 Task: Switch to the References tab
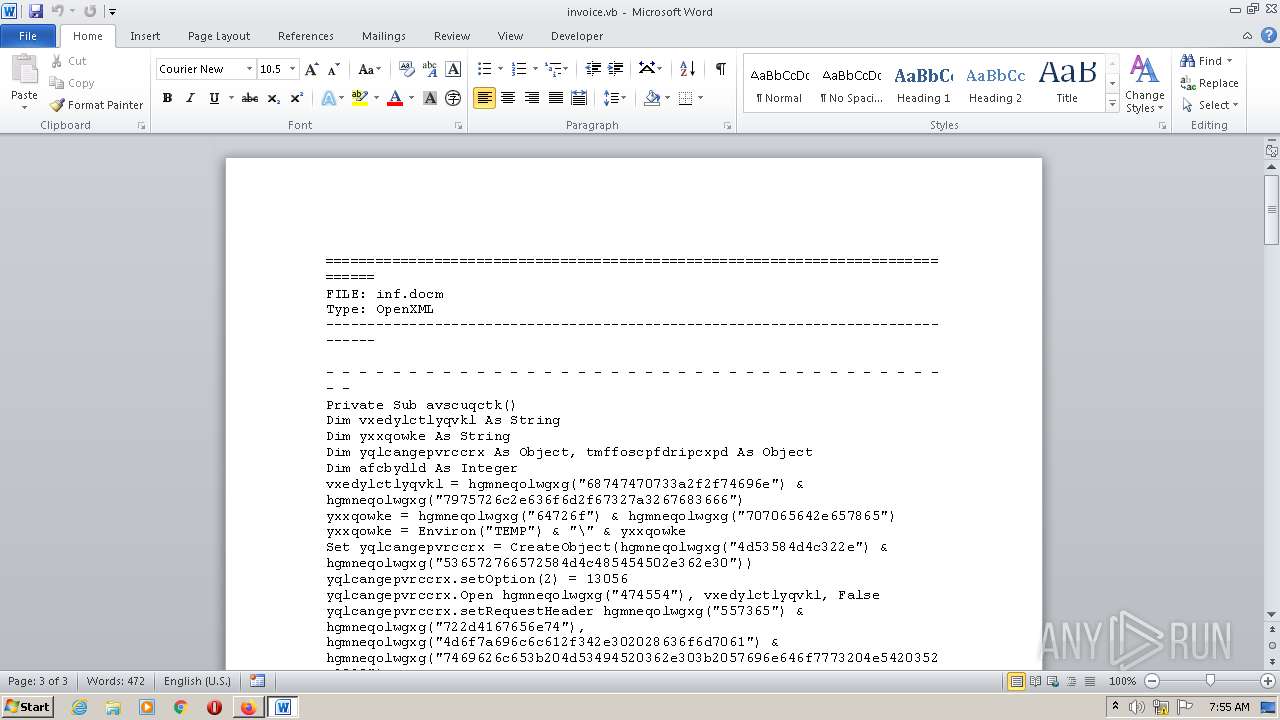coord(306,36)
